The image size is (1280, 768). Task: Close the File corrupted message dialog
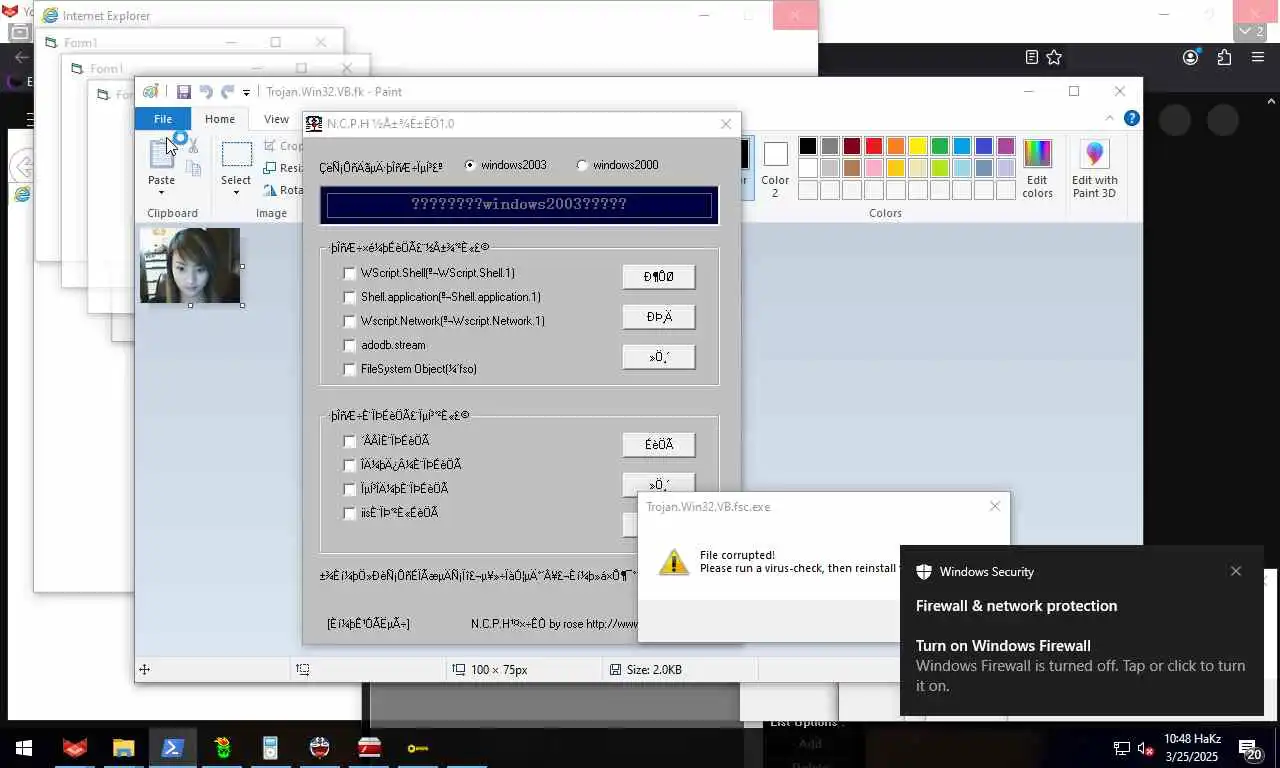coord(994,506)
